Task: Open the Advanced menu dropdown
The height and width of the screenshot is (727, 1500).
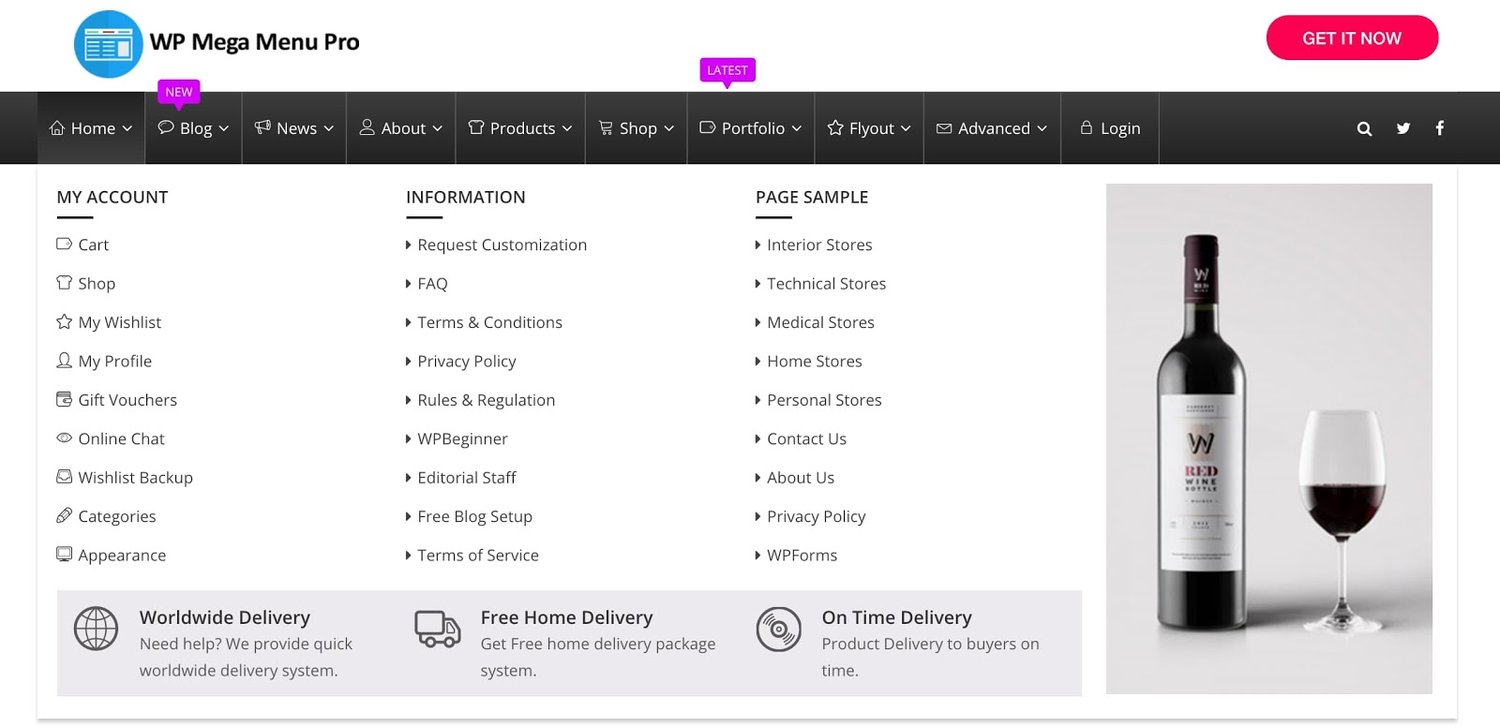Action: 992,128
